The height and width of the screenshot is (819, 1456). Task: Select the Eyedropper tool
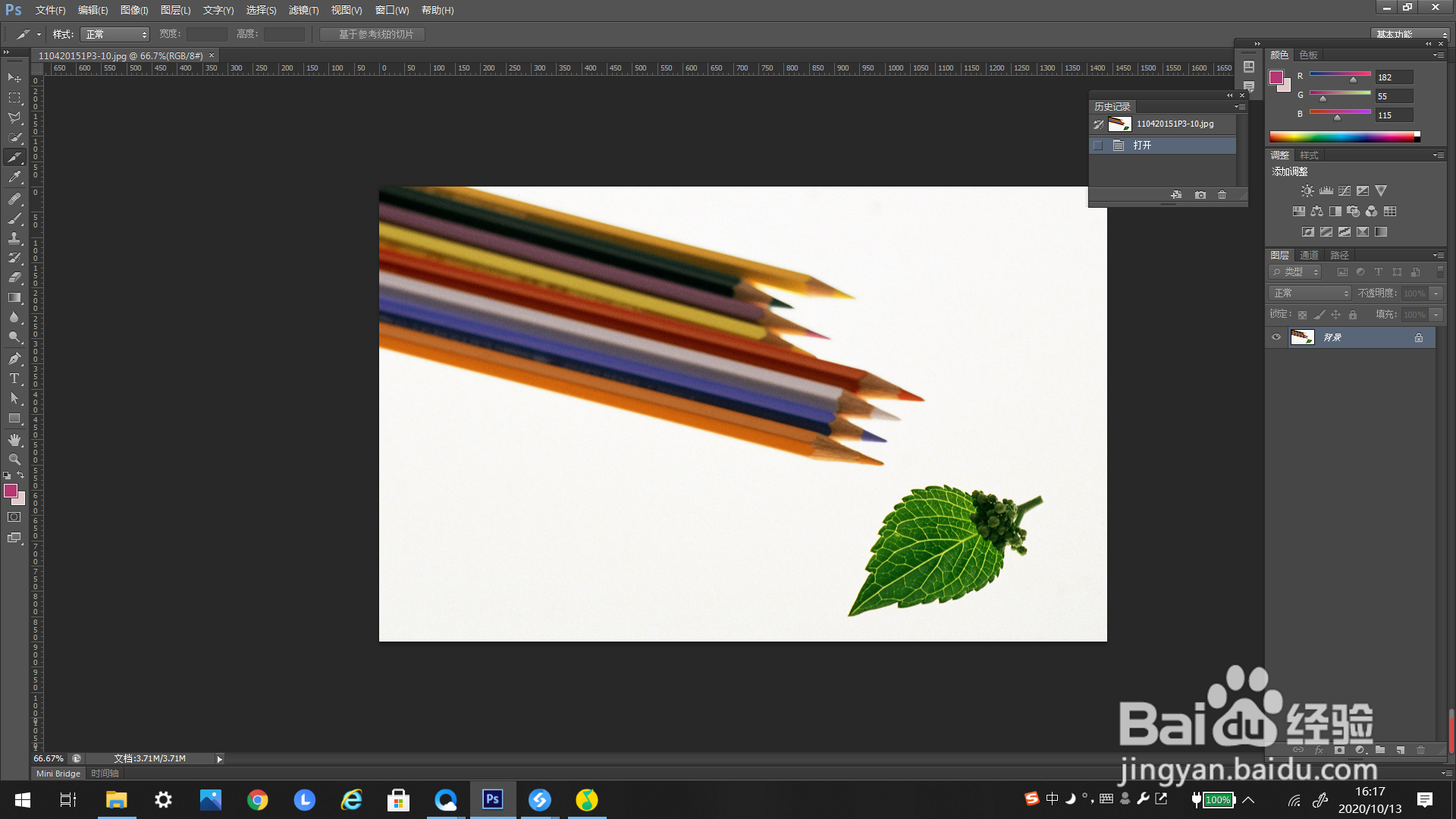pyautogui.click(x=14, y=177)
